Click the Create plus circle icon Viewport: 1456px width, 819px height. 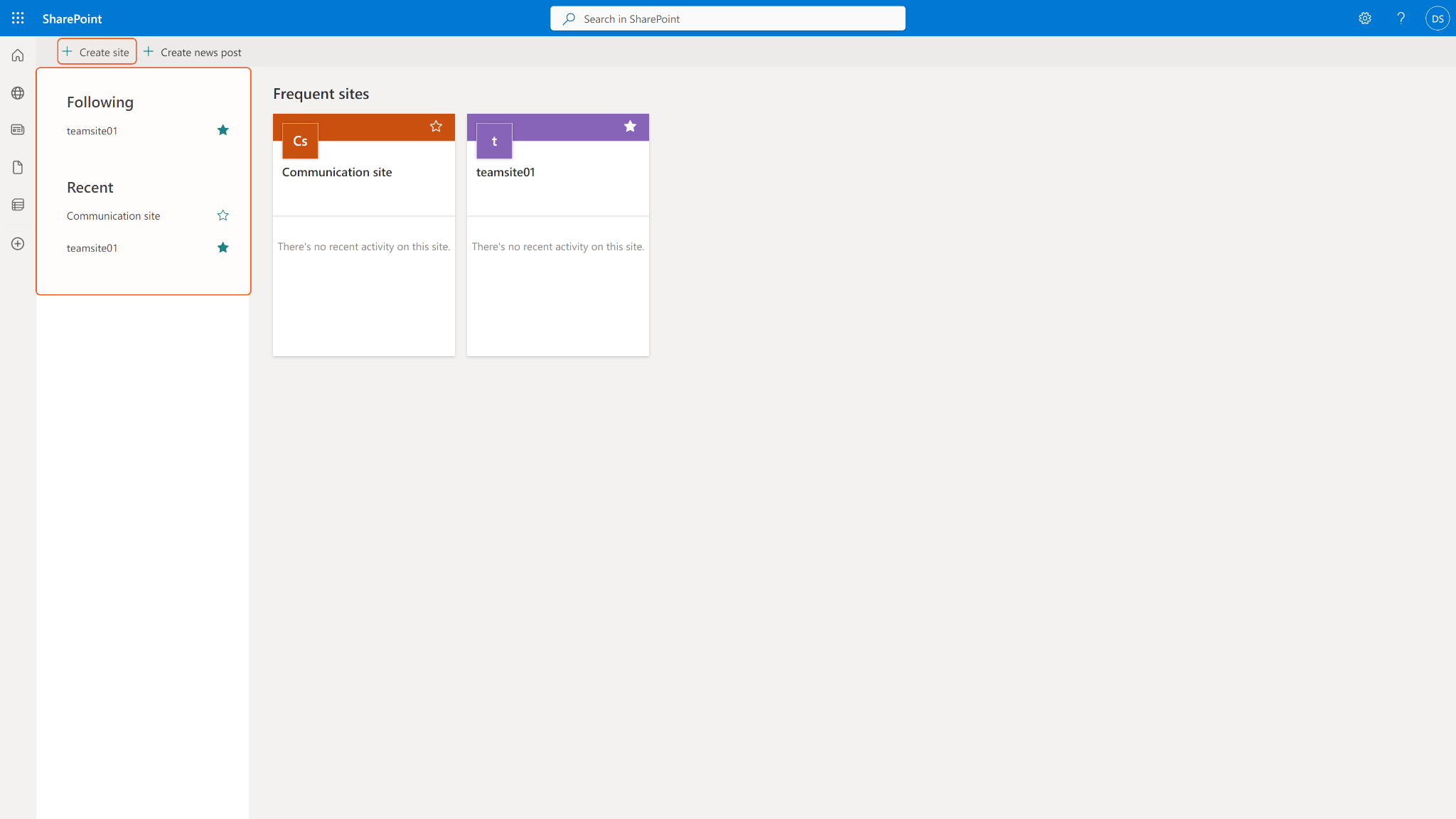[x=18, y=244]
